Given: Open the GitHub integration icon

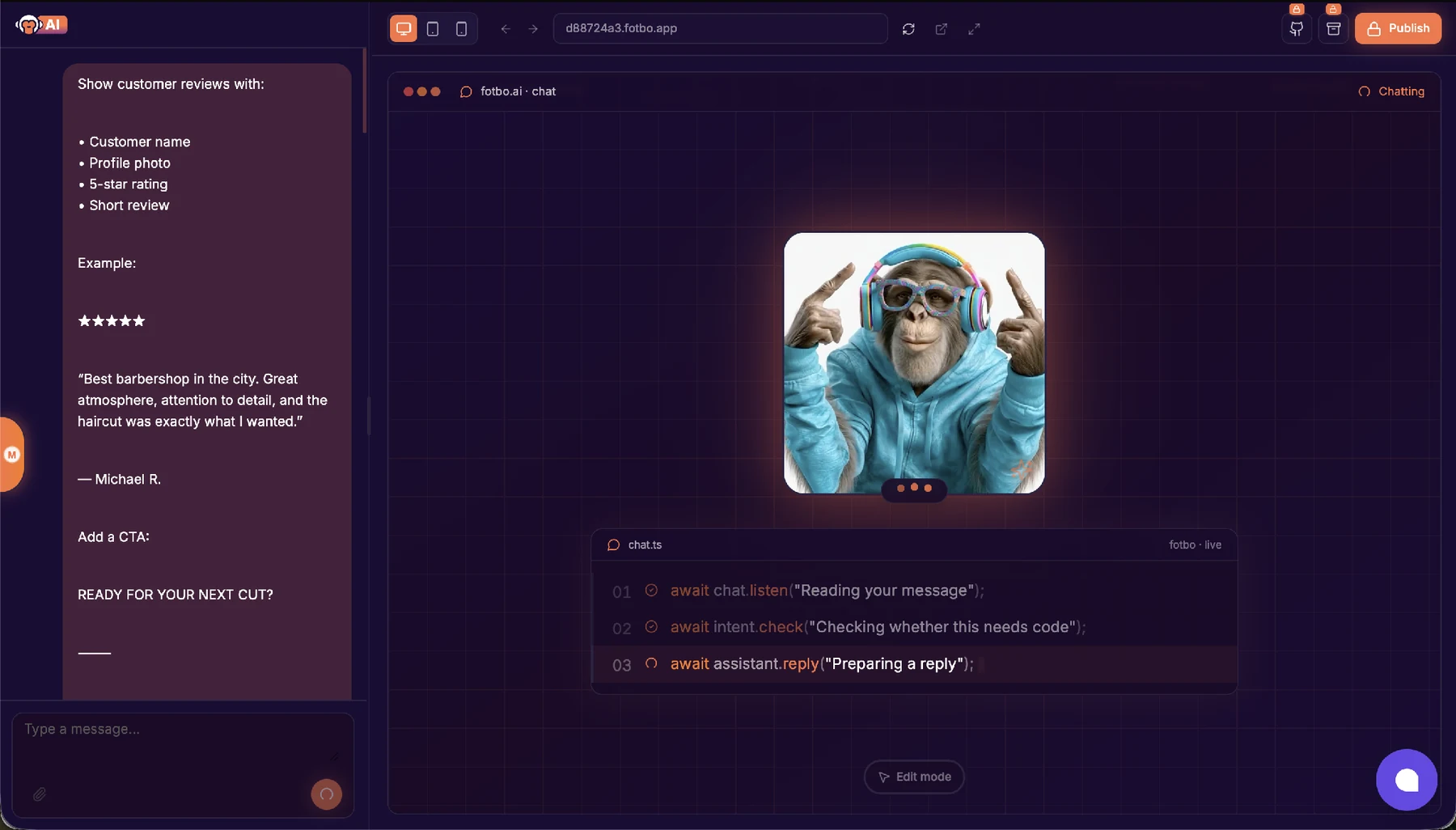Looking at the screenshot, I should (x=1297, y=28).
